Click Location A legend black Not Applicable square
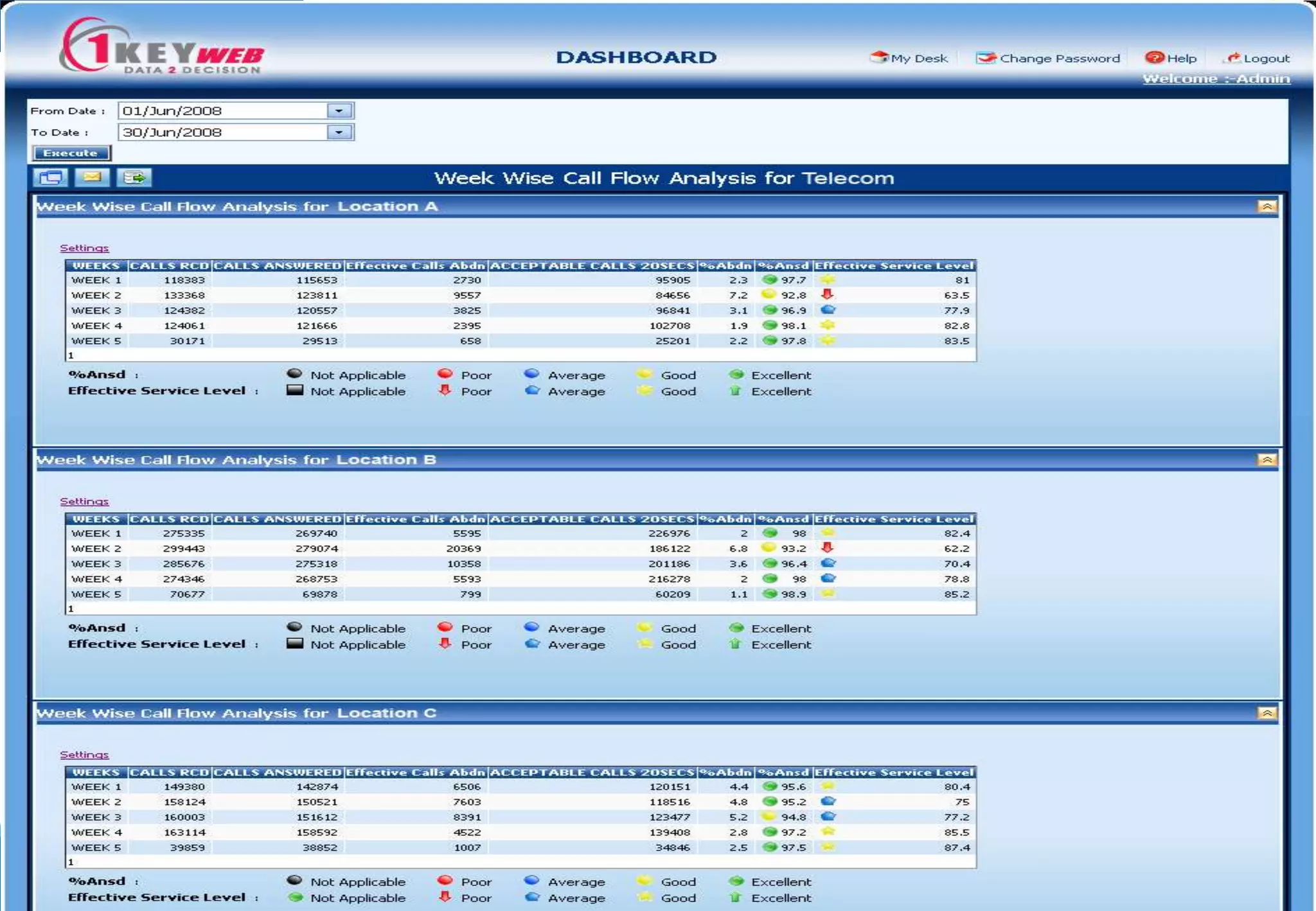Viewport: 1316px width, 911px height. [x=294, y=390]
